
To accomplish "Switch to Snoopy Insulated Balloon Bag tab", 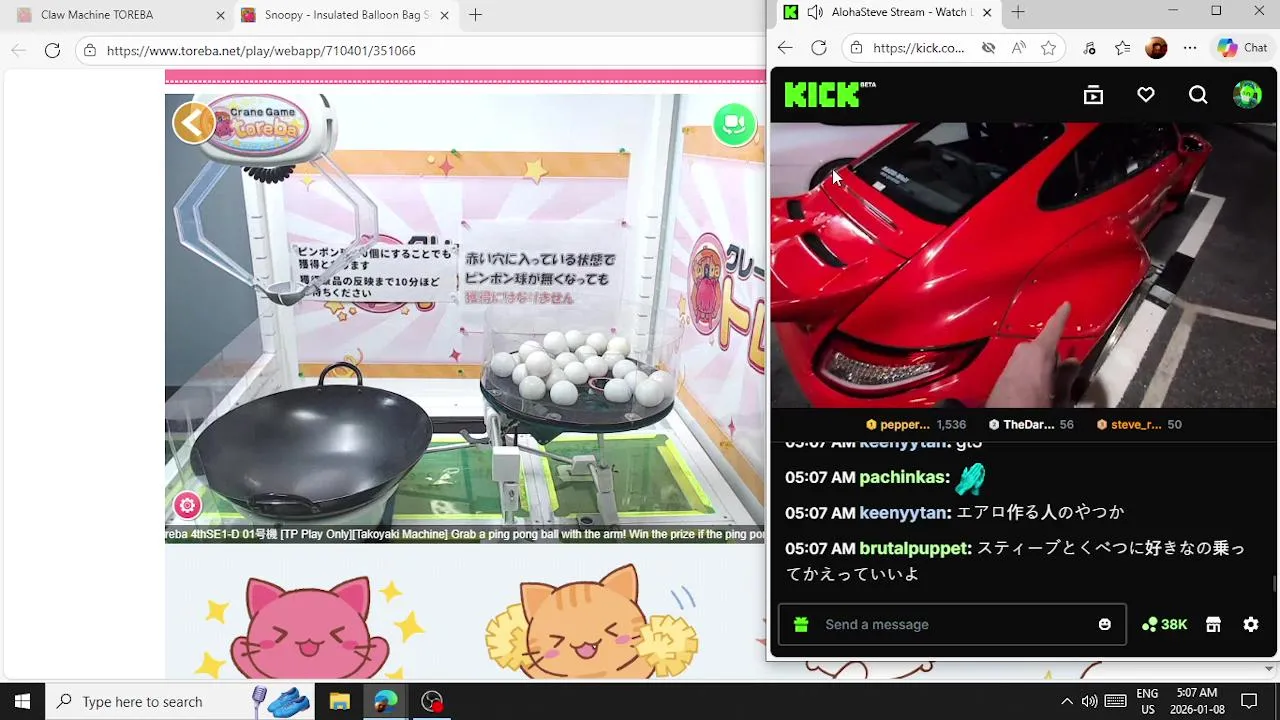I will [x=345, y=15].
